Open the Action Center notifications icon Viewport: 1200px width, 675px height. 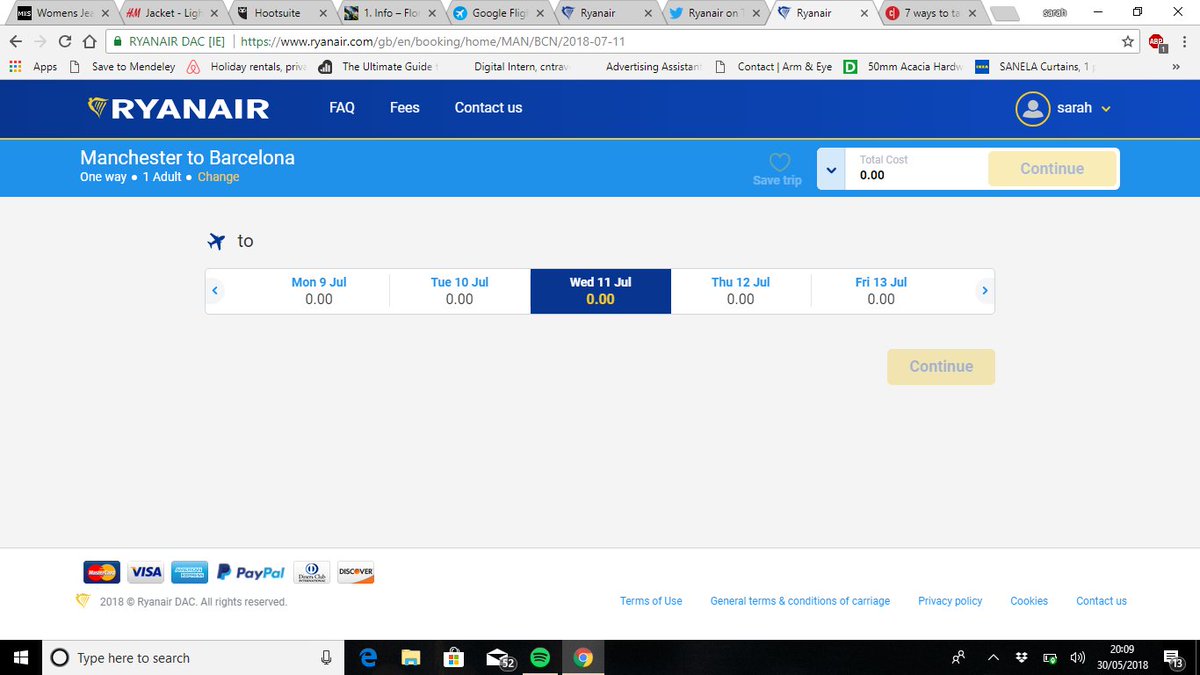click(1173, 657)
